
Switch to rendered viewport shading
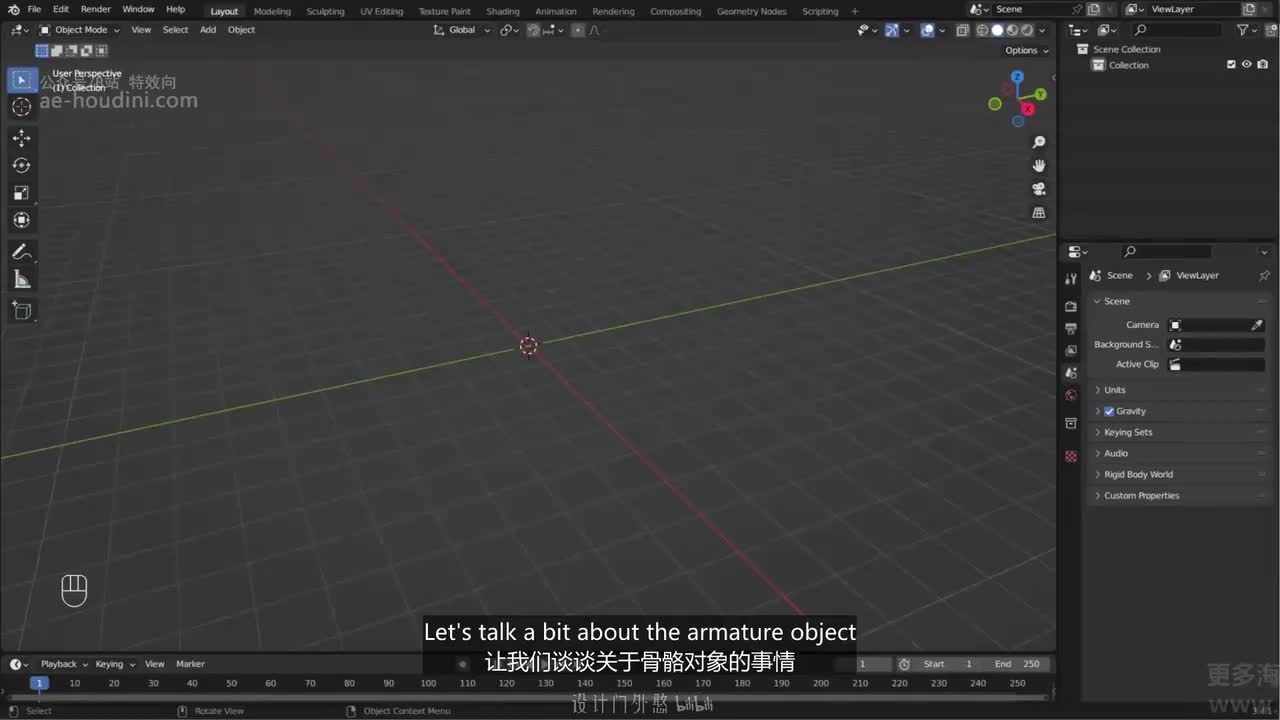1027,30
